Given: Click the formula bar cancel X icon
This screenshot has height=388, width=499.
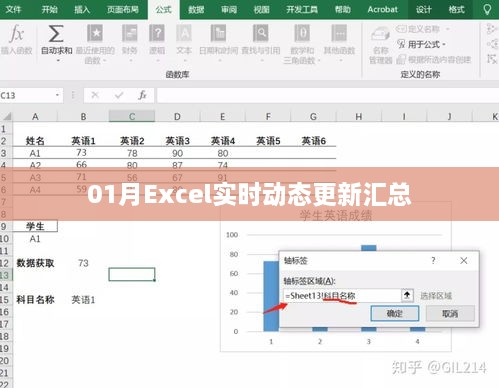Looking at the screenshot, I should (x=95, y=95).
